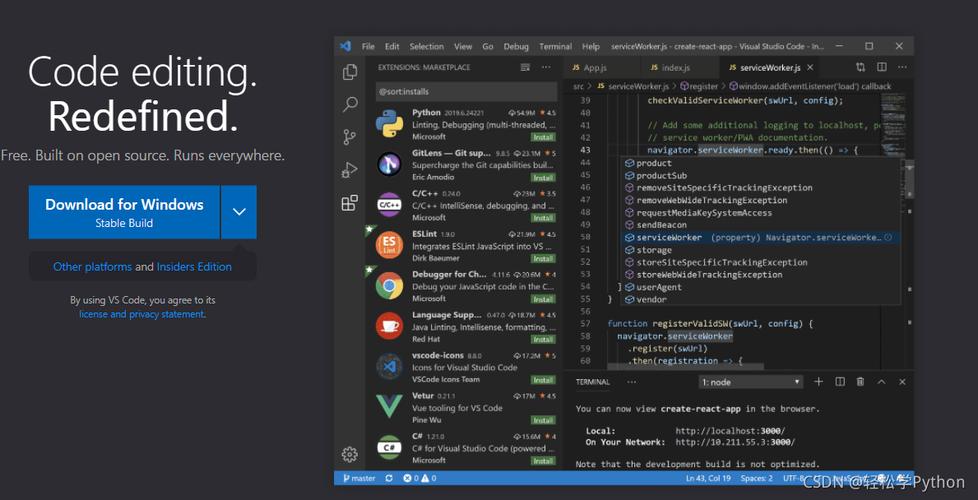Image resolution: width=978 pixels, height=500 pixels.
Task: Close the serviceWorker.js tab
Action: pos(810,67)
